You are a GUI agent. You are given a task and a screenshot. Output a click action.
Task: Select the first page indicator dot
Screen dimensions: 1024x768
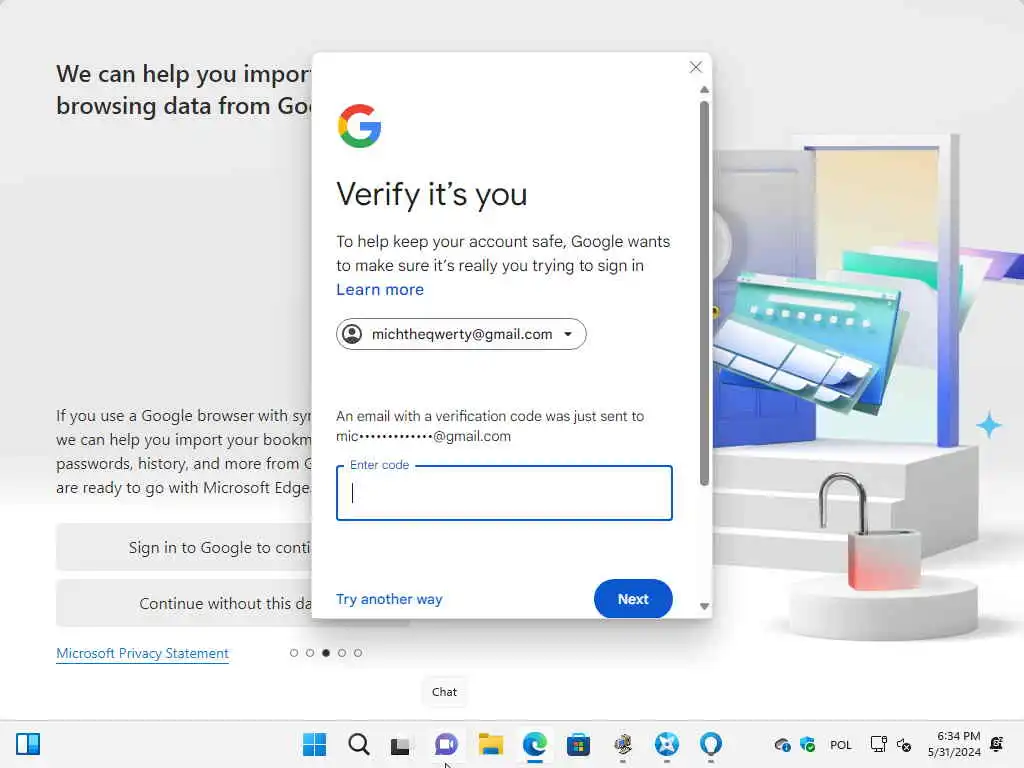click(294, 652)
